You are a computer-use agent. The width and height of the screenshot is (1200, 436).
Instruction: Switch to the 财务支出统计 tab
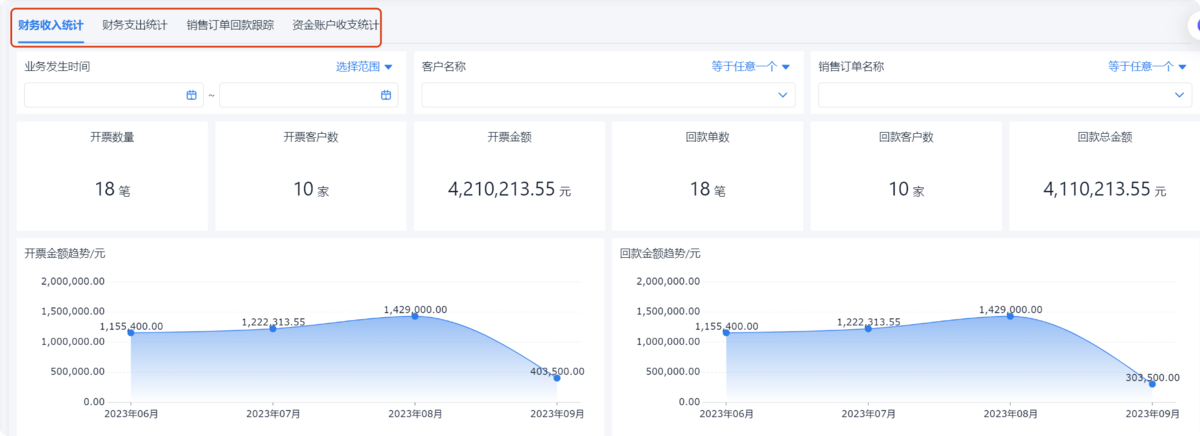pos(135,24)
